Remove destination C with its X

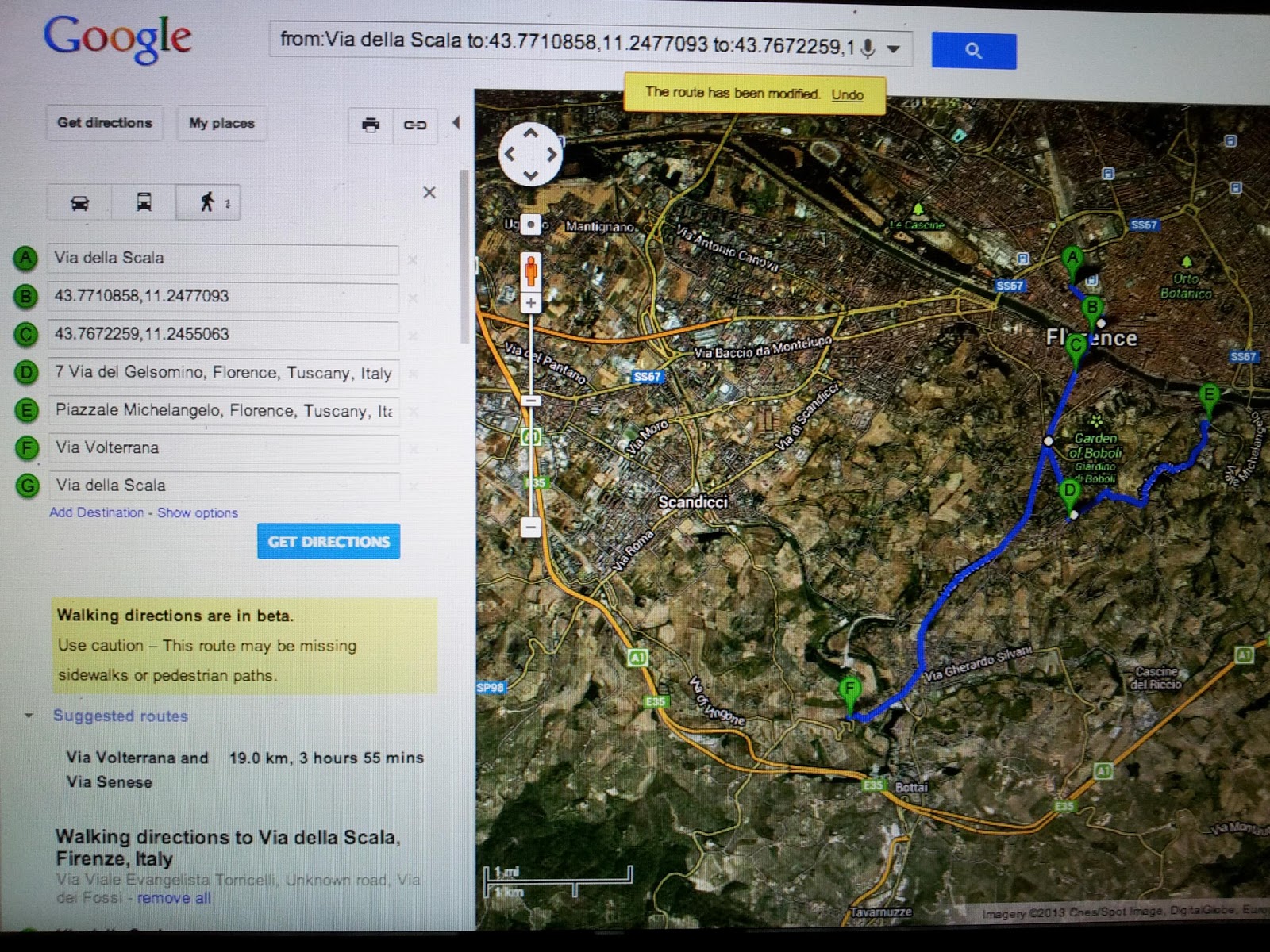click(x=413, y=336)
